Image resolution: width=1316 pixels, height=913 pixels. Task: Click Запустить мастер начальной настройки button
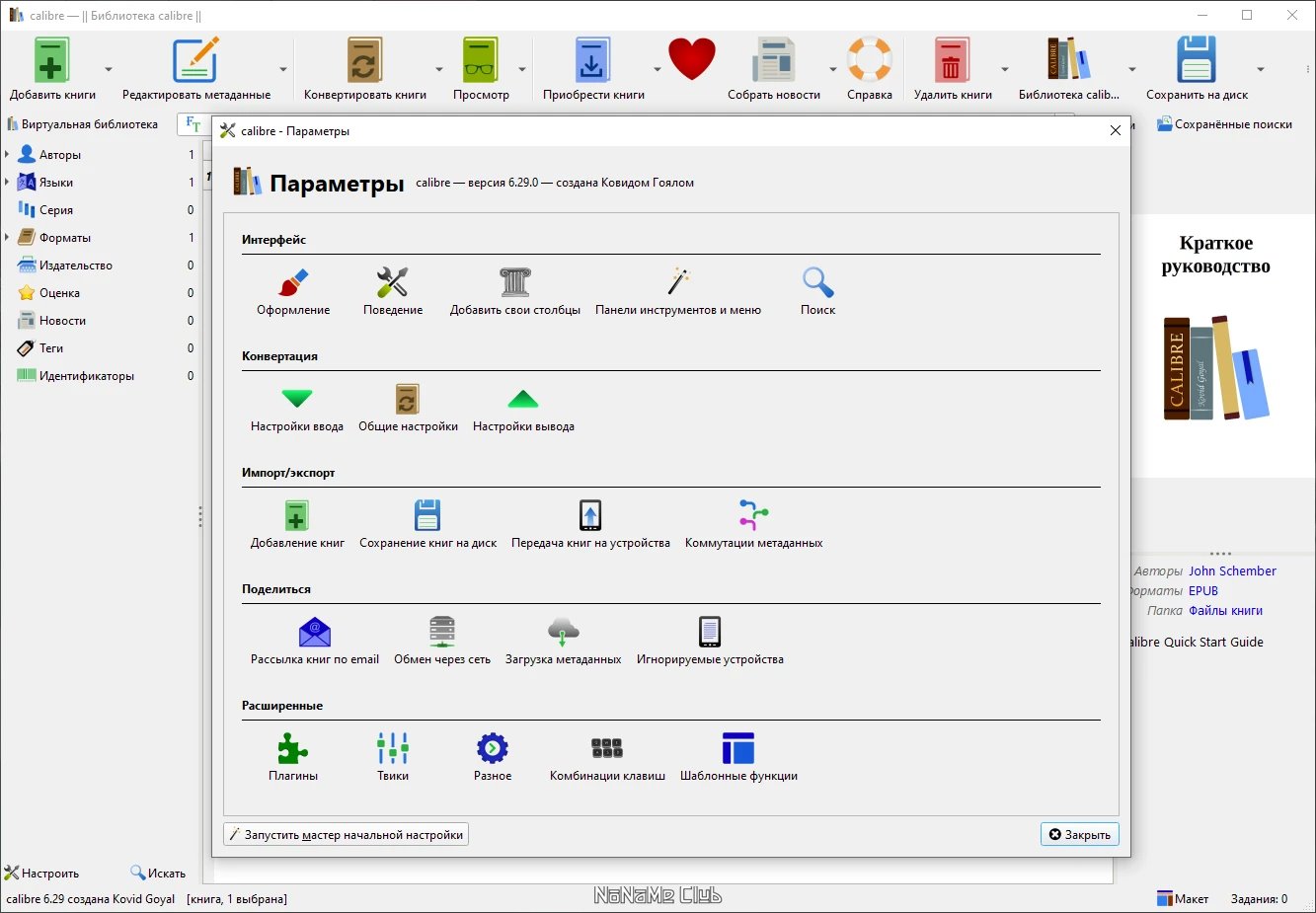click(347, 834)
